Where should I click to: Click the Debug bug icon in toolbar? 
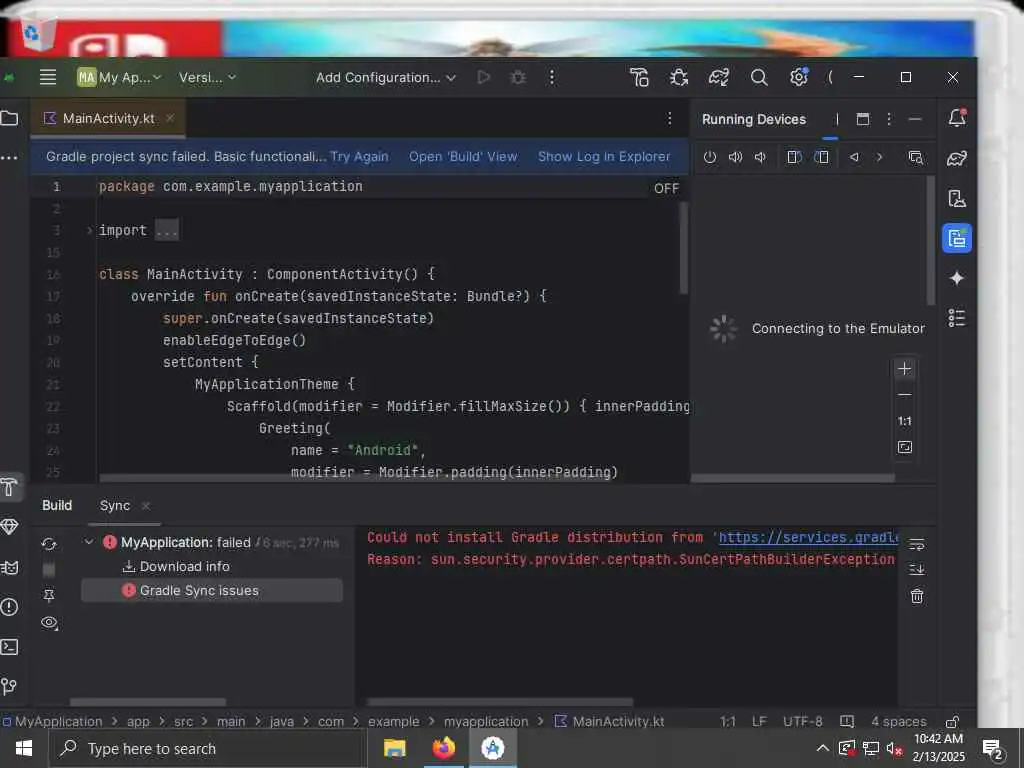(518, 77)
